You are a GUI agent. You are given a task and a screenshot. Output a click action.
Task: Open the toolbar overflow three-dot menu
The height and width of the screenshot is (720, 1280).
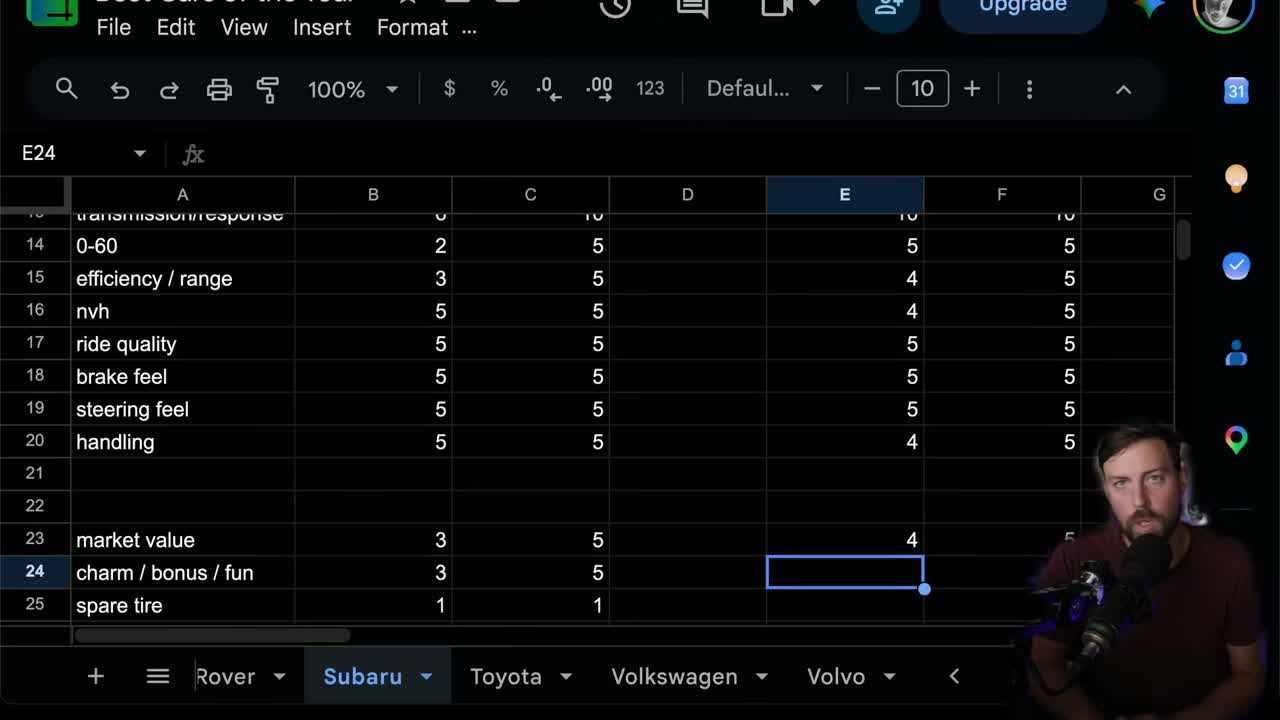point(1029,89)
